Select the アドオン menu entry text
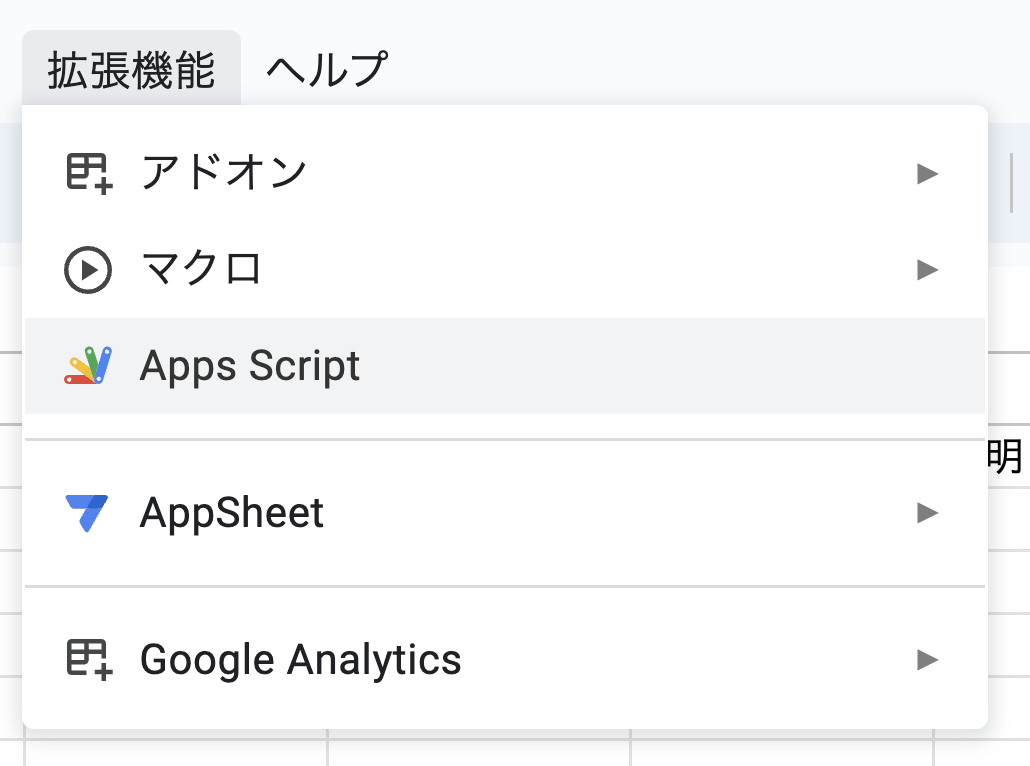Image resolution: width=1030 pixels, height=766 pixels. [x=223, y=173]
